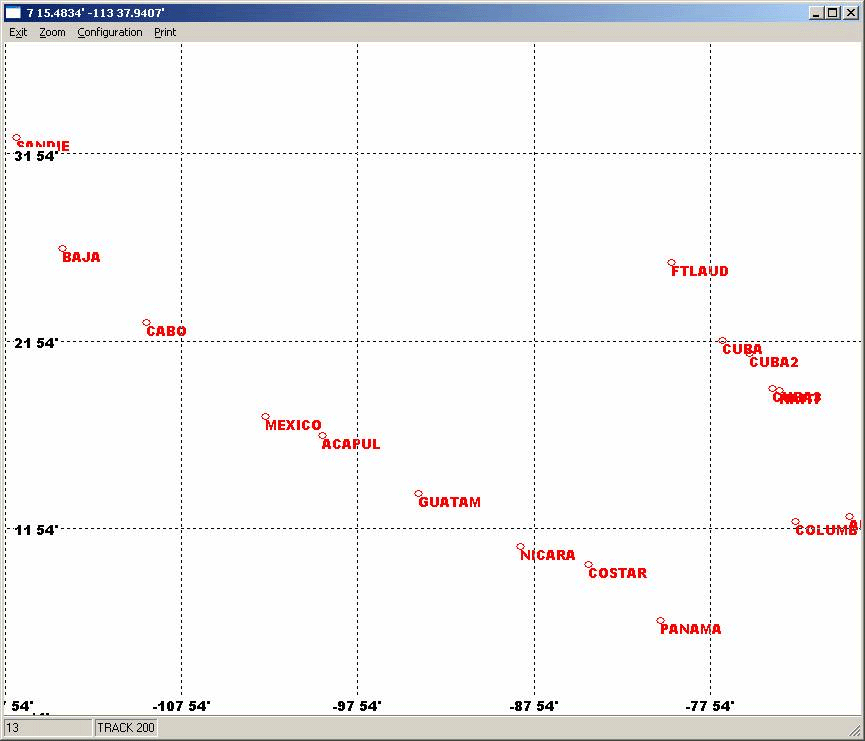Viewport: 865px width, 741px height.
Task: Select the ACAPUL waypoint marker
Action: pos(322,436)
